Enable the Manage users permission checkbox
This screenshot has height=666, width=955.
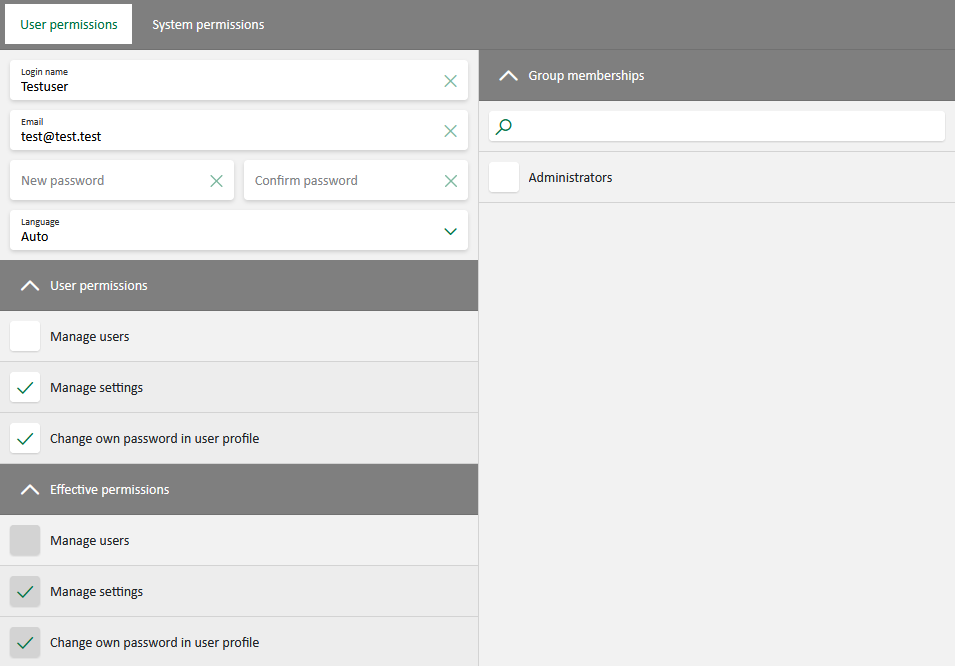(25, 337)
